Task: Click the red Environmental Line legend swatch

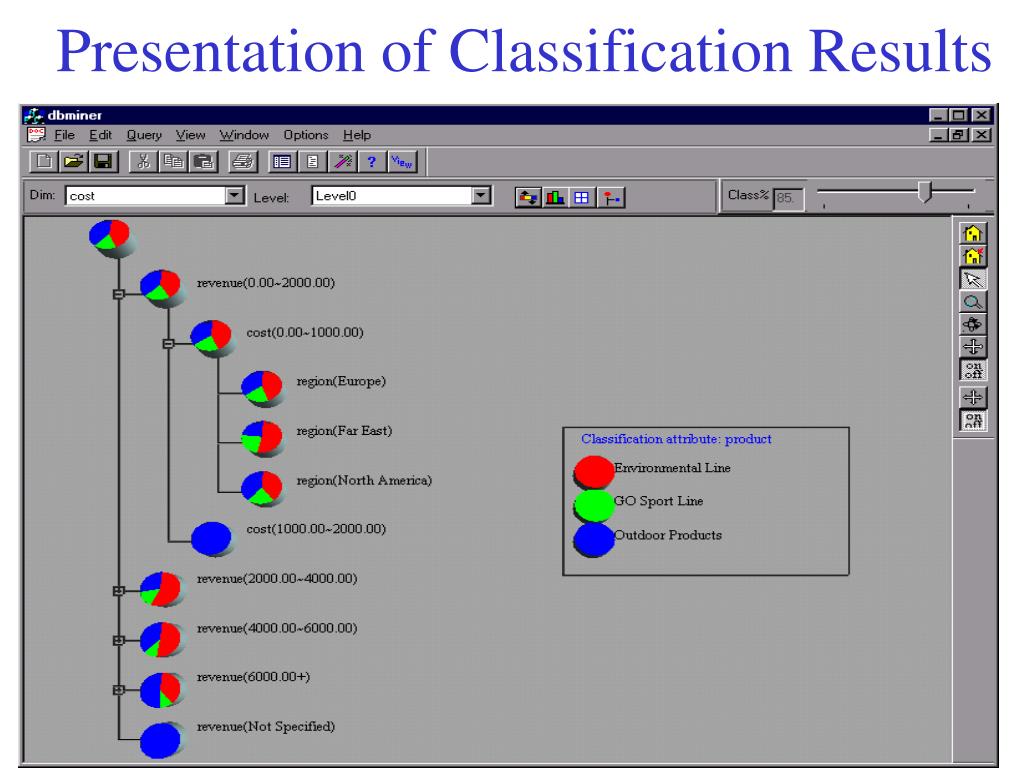Action: point(594,471)
